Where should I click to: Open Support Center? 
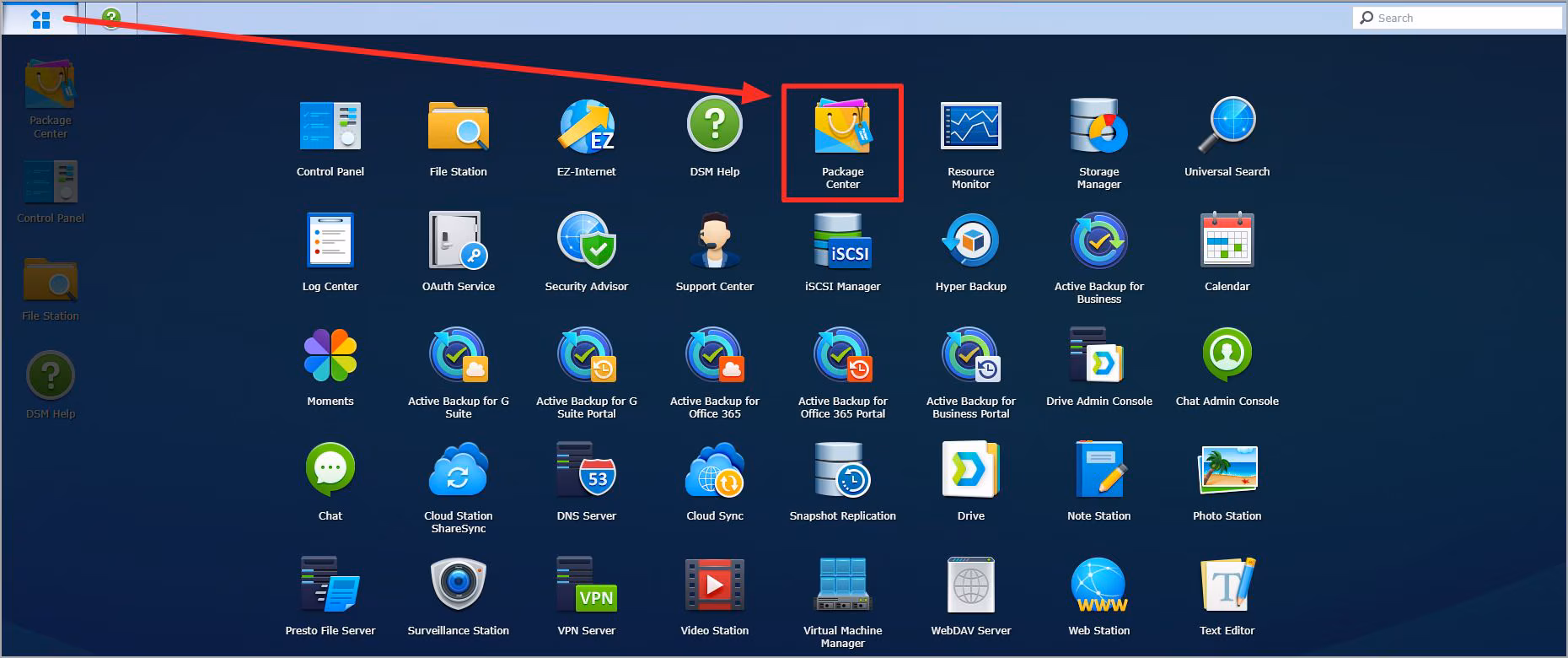[x=715, y=252]
